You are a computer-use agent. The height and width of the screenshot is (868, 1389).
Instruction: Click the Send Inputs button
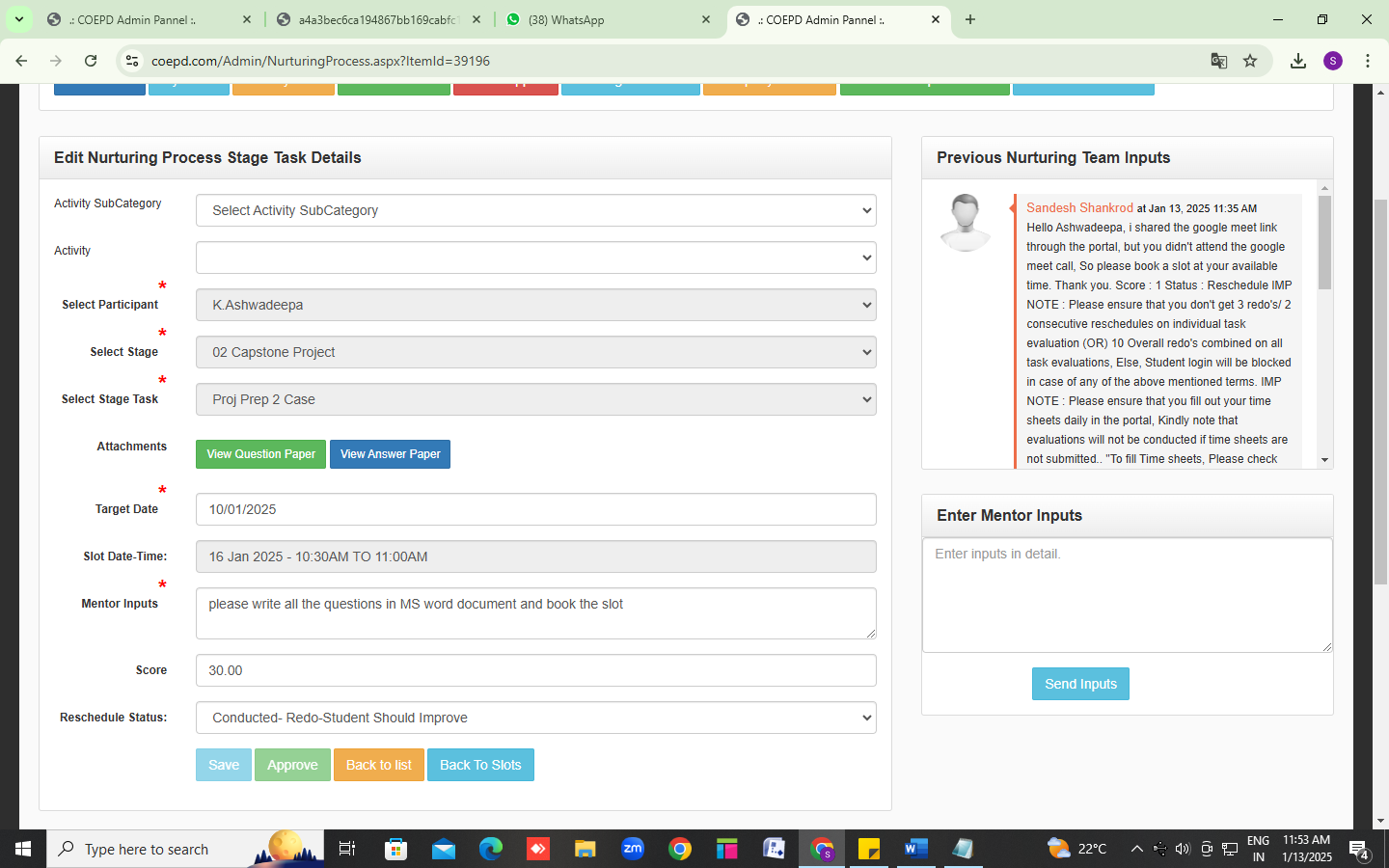1080,684
